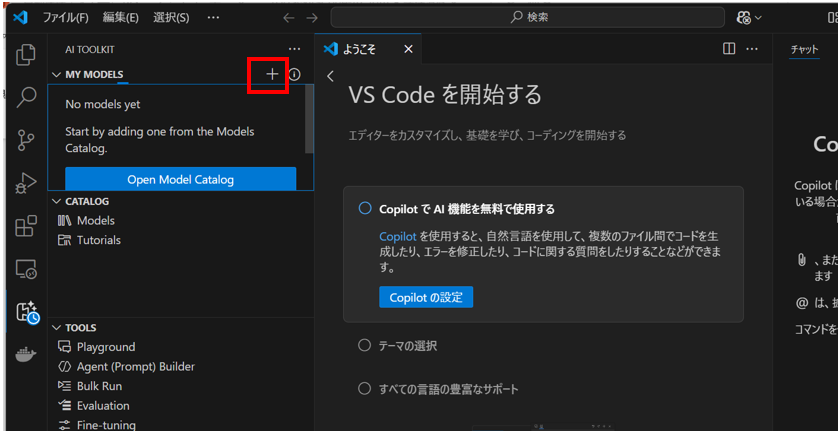Open the Docker view
Image resolution: width=838 pixels, height=431 pixels.
pyautogui.click(x=26, y=354)
